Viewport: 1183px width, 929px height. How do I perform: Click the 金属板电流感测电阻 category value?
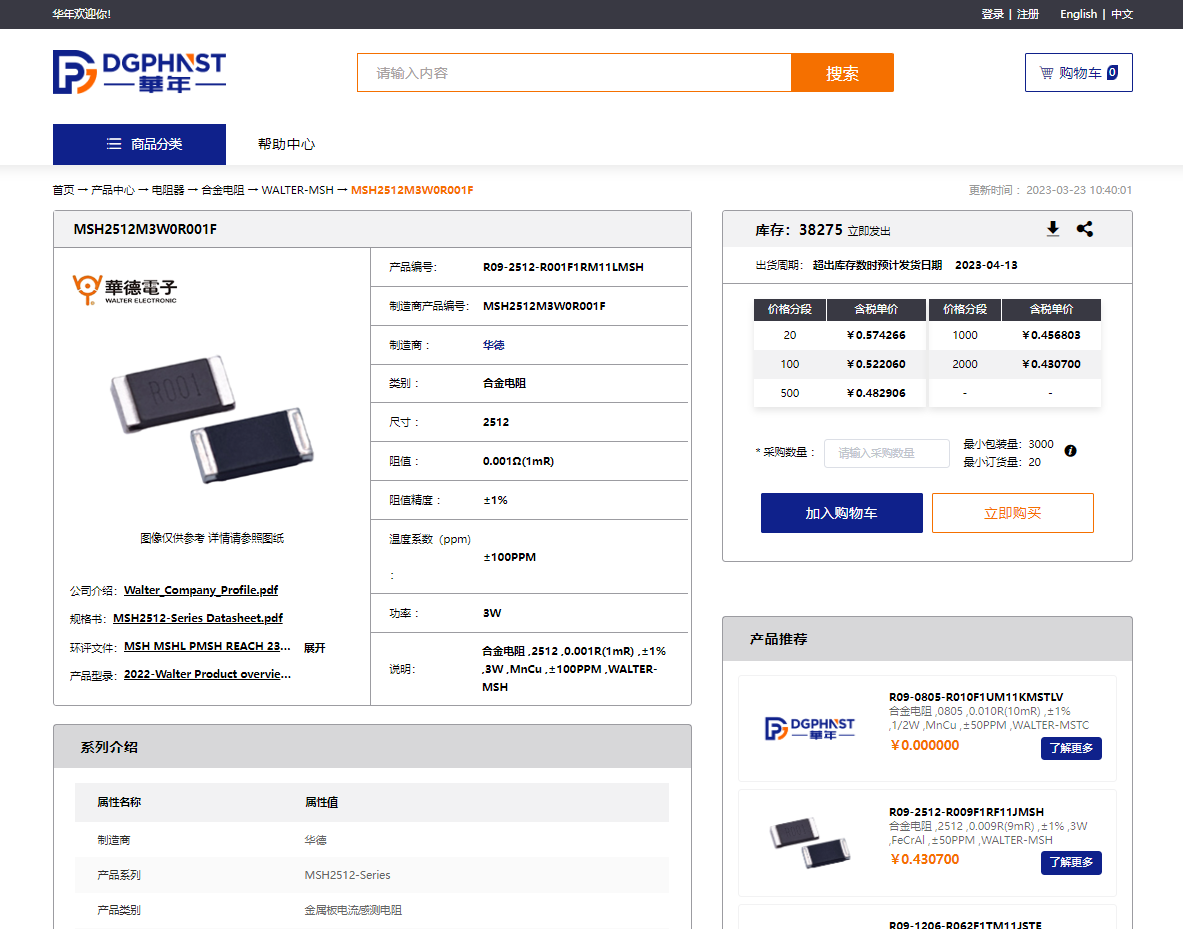pos(352,910)
